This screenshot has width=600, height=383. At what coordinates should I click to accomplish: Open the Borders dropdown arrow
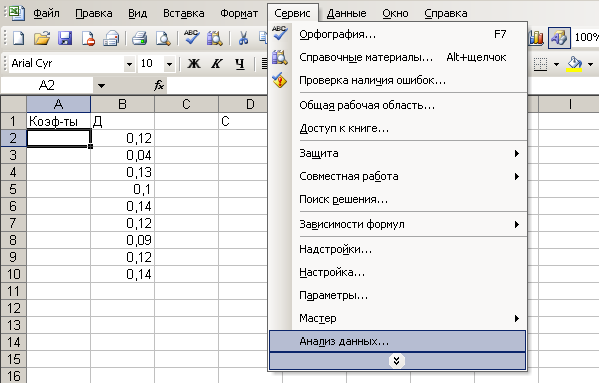pyautogui.click(x=556, y=64)
